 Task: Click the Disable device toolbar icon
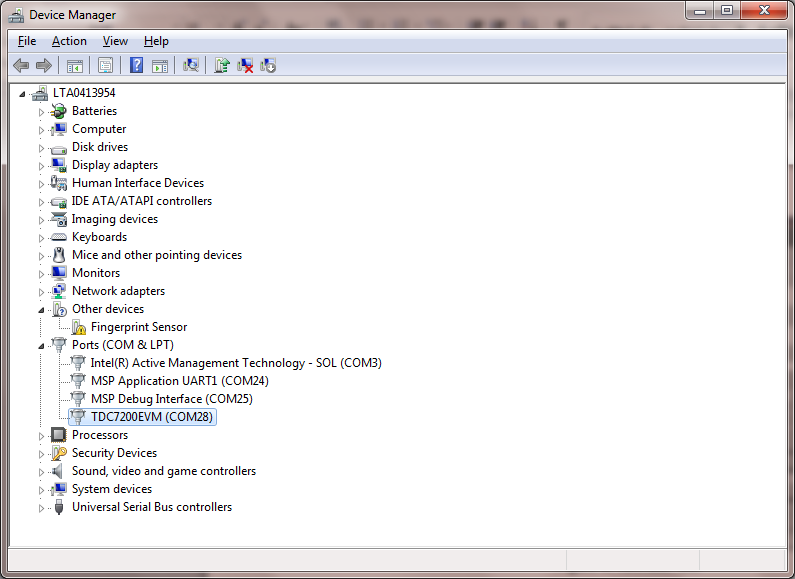pyautogui.click(x=268, y=65)
